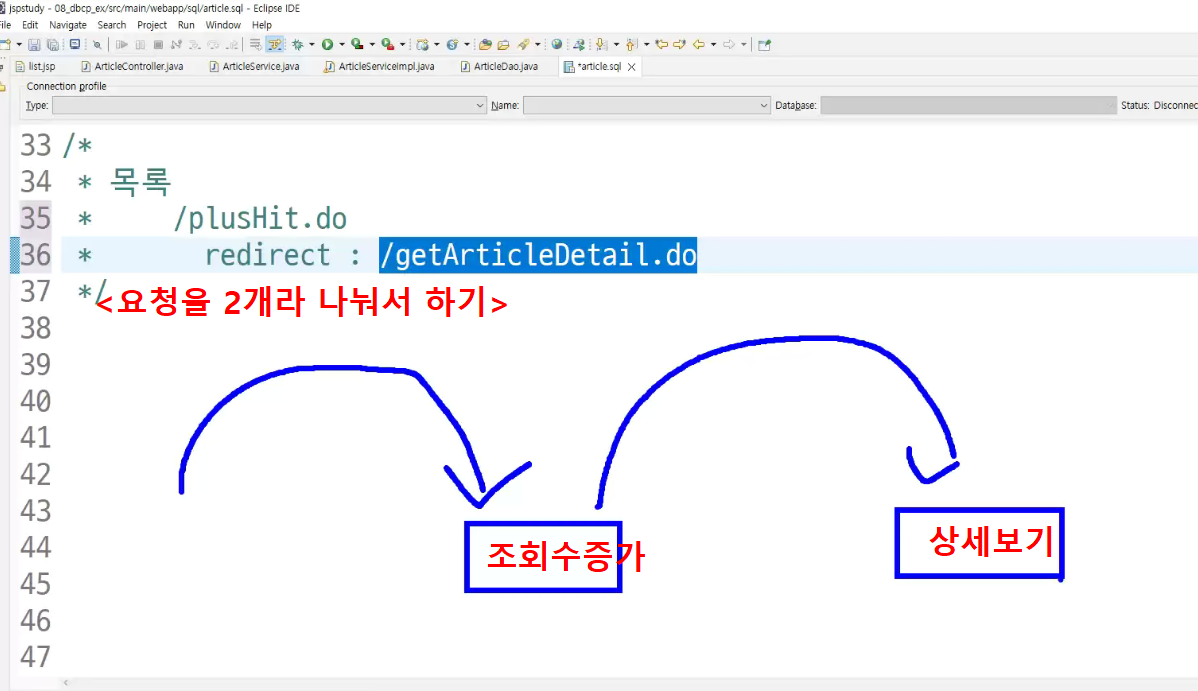The width and height of the screenshot is (1198, 691).
Task: Open the connection profile Type combo box
Action: pos(269,105)
